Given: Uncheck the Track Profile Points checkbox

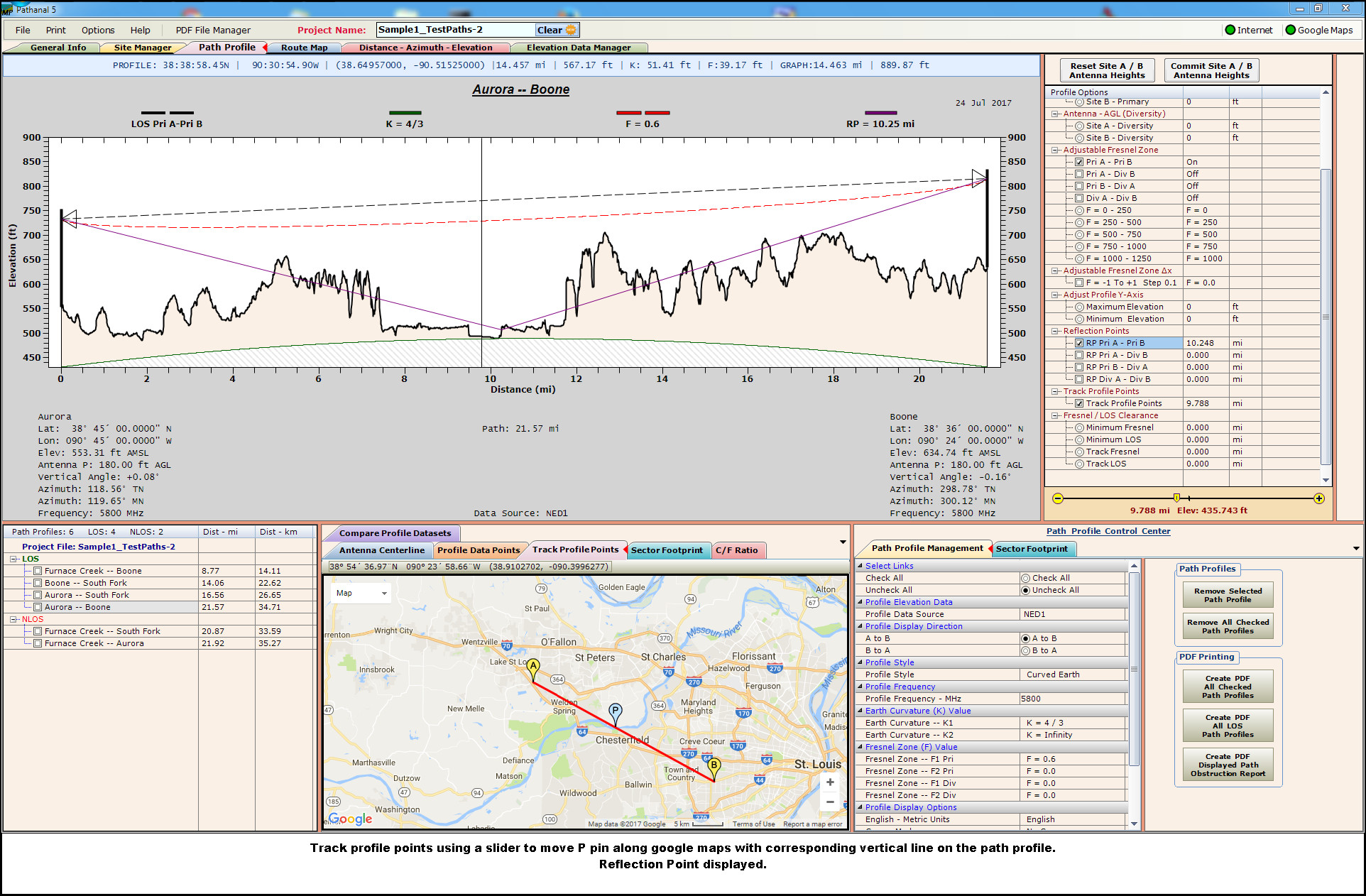Looking at the screenshot, I should pyautogui.click(x=1079, y=403).
